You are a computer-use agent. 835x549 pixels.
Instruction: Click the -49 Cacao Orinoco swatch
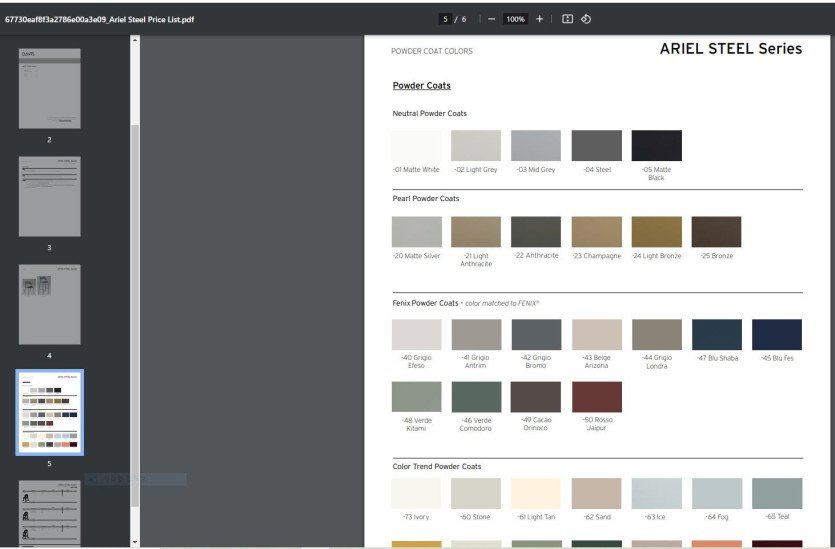point(536,397)
